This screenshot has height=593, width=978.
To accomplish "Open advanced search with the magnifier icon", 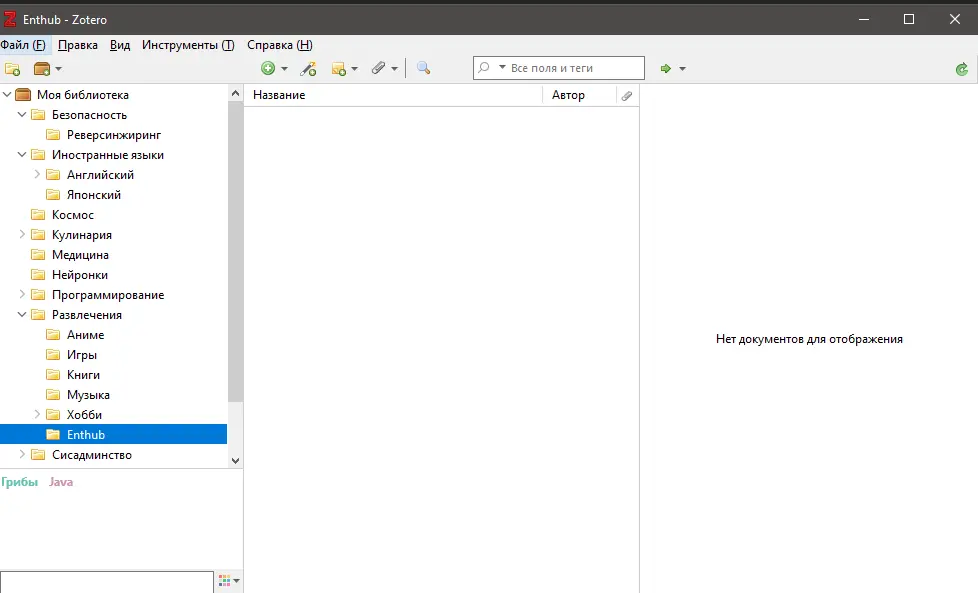I will coord(424,68).
